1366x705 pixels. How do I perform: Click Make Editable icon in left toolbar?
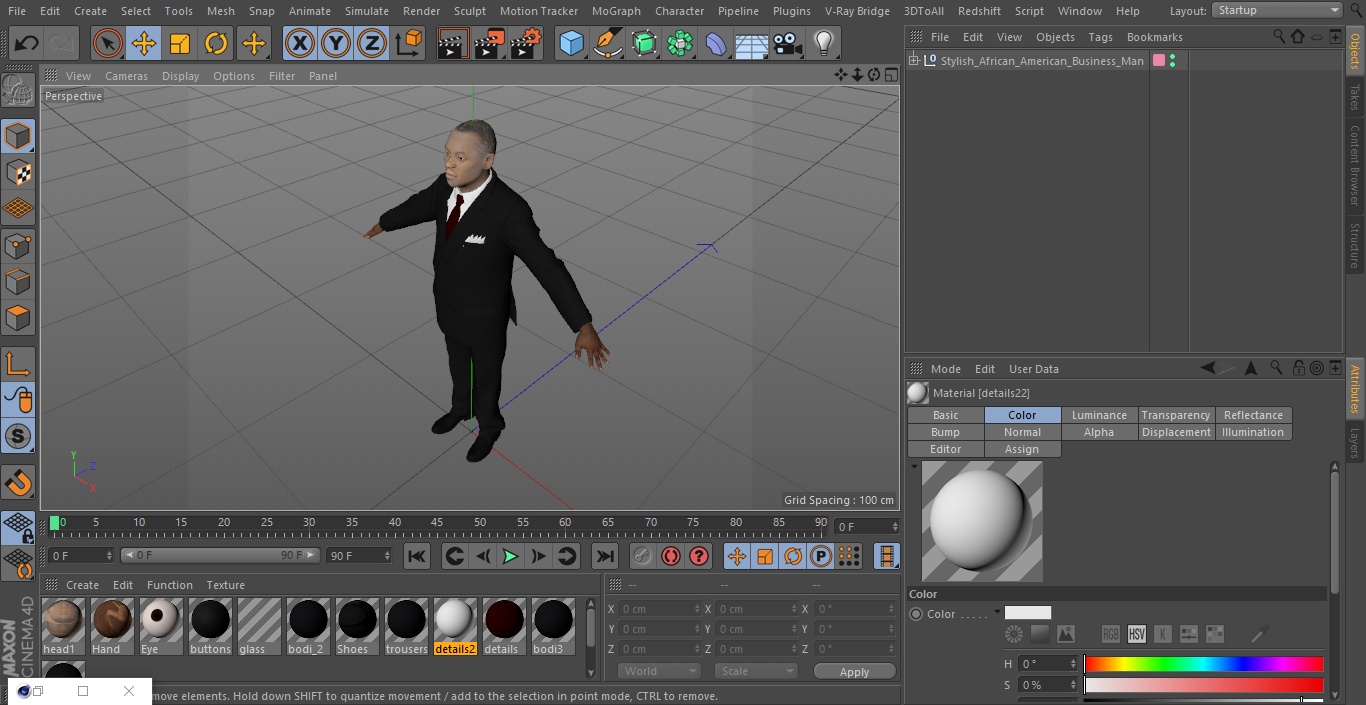[18, 90]
